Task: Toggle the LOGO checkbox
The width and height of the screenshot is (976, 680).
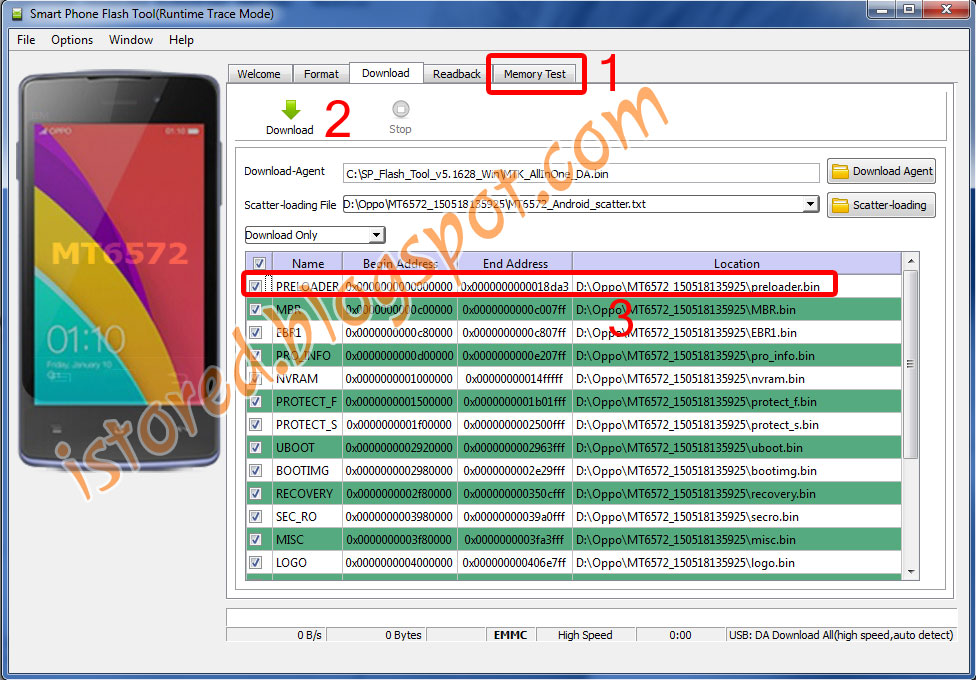Action: click(x=255, y=563)
